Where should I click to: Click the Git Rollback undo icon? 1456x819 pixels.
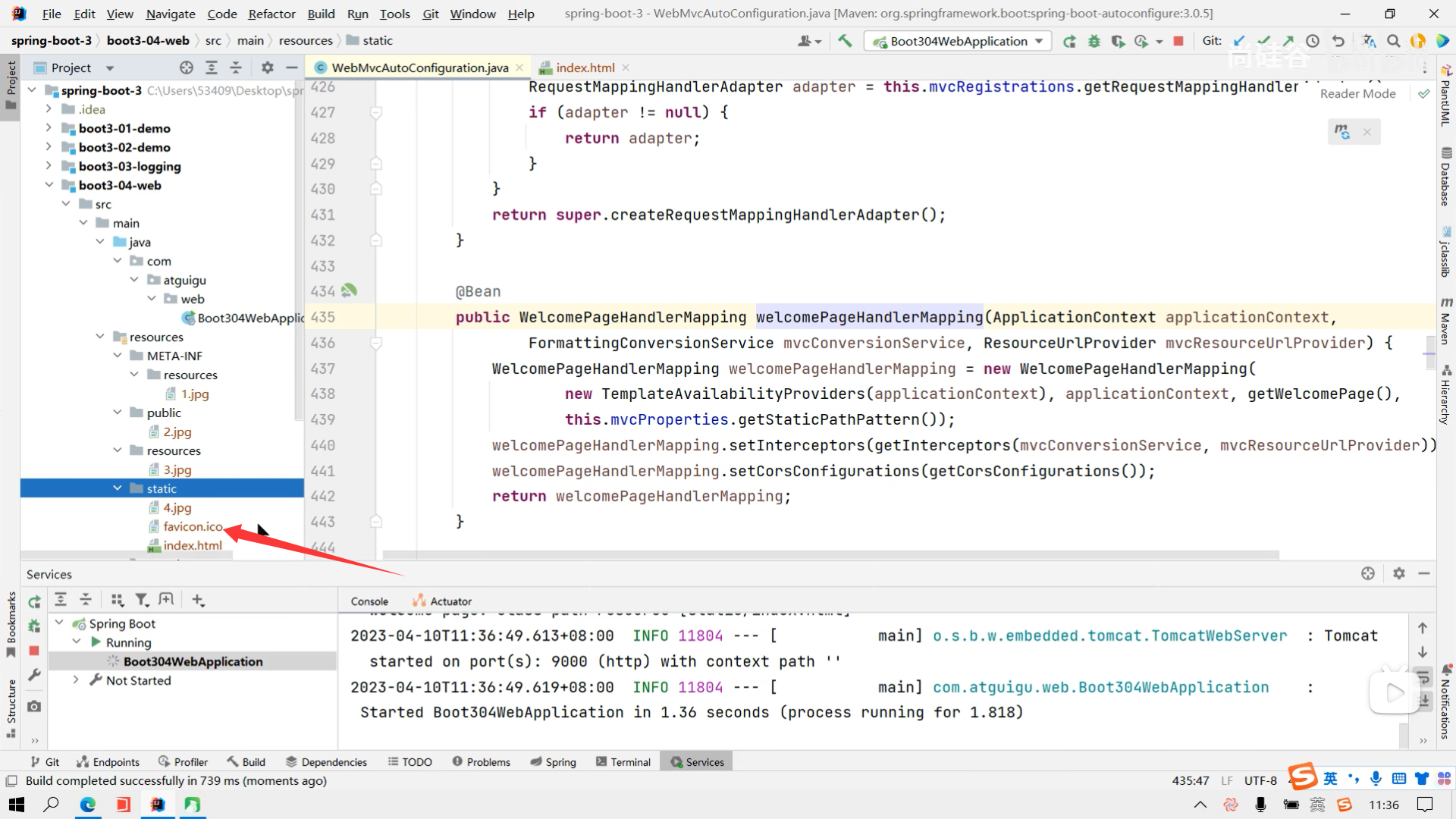pyautogui.click(x=1338, y=41)
